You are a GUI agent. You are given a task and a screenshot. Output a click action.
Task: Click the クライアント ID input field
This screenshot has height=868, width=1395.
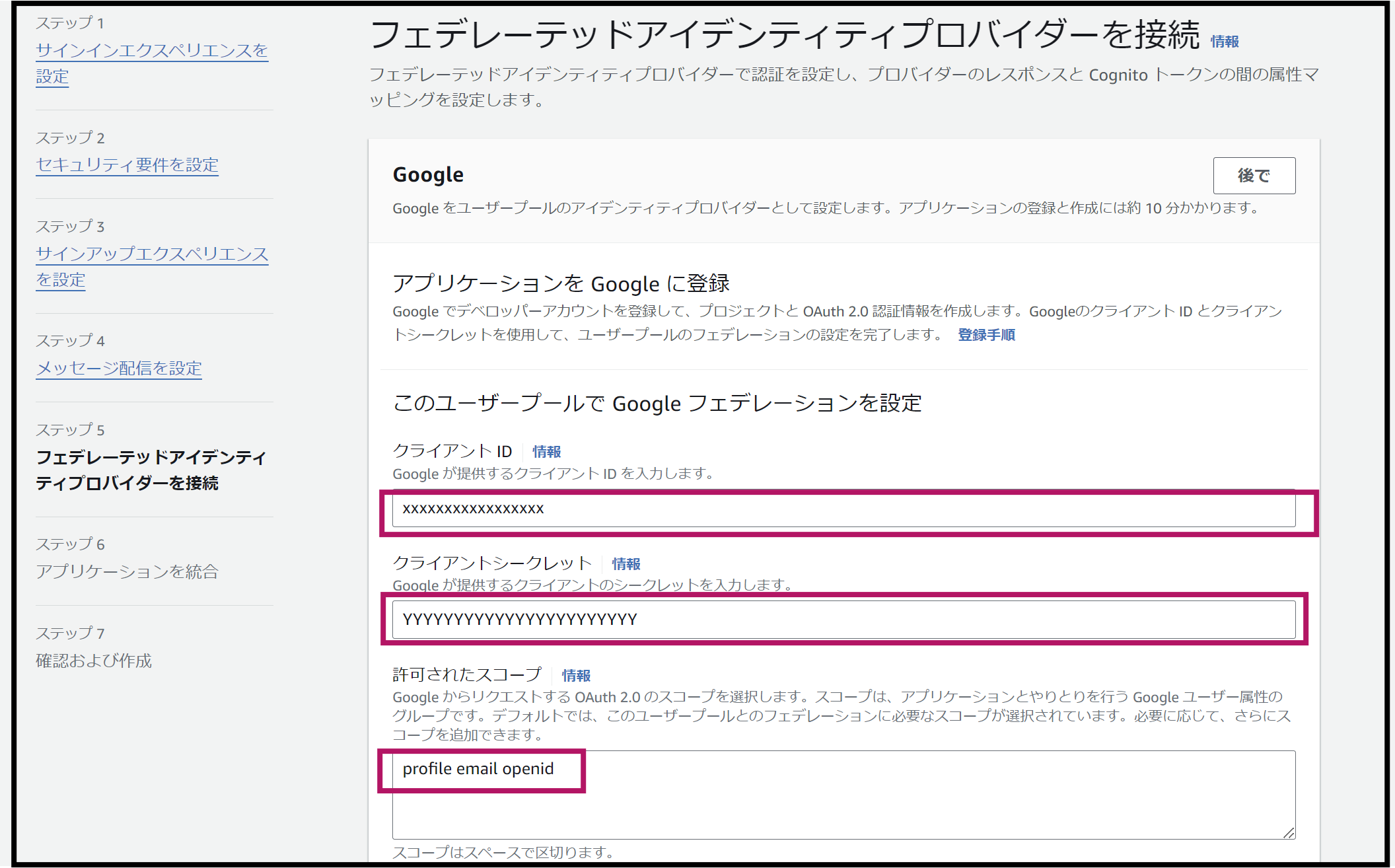843,509
